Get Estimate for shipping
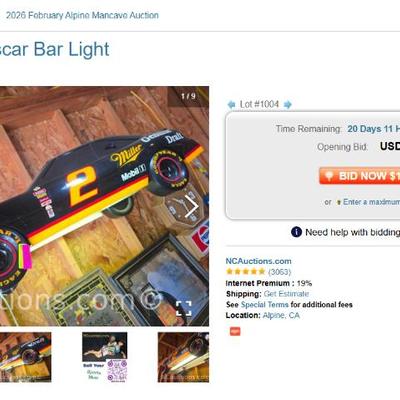Viewport: 400px width, 400px height. point(286,294)
